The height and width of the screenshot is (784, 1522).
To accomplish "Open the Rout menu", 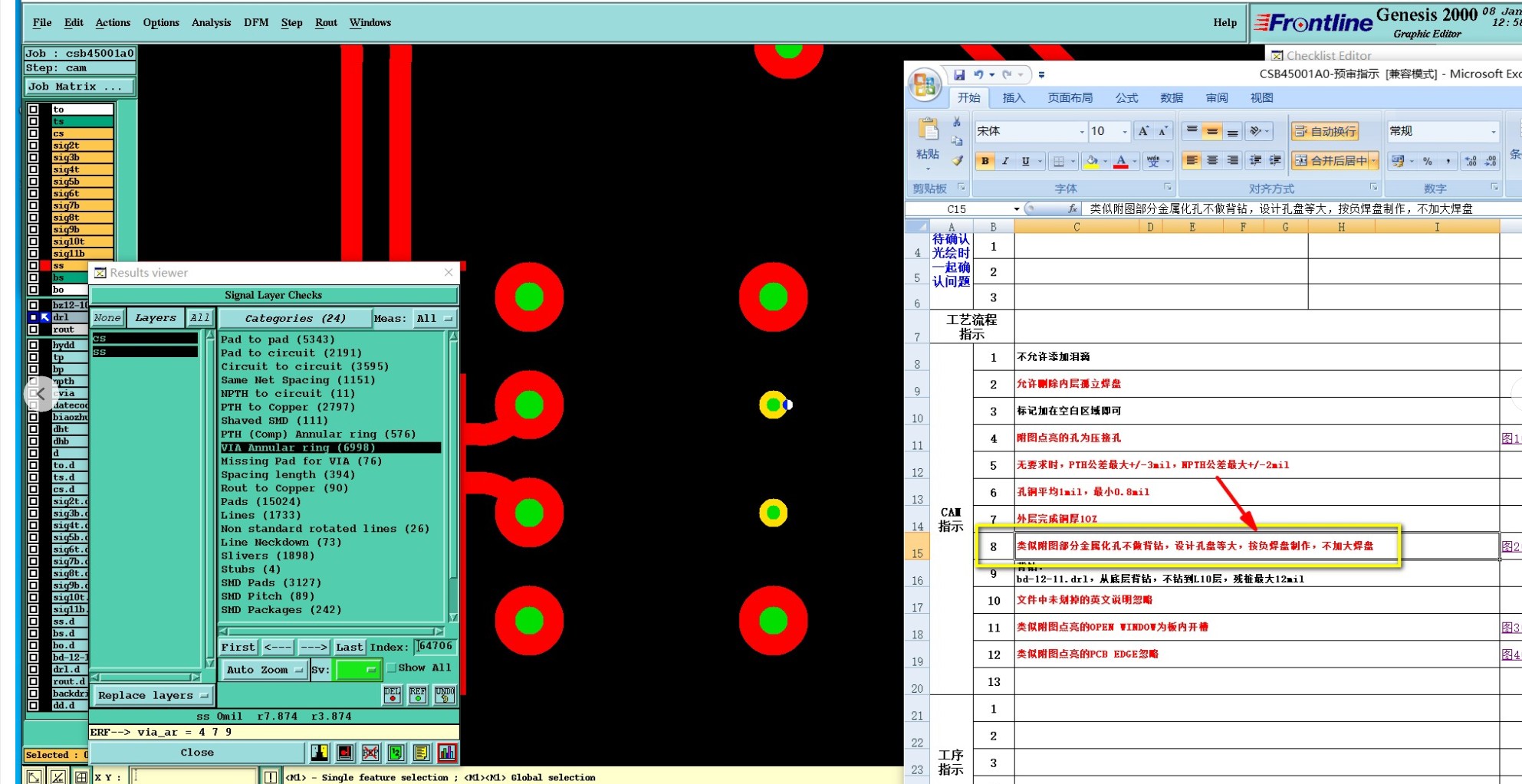I will (x=326, y=23).
